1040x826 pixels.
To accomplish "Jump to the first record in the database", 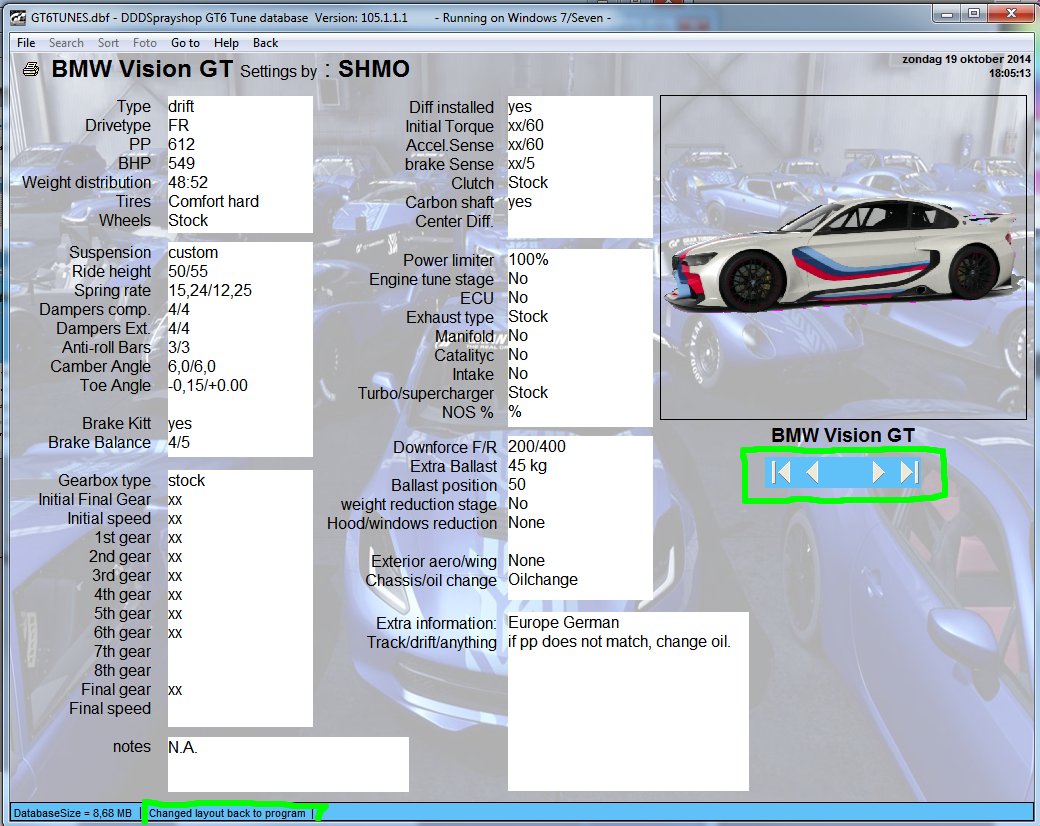I will point(781,472).
